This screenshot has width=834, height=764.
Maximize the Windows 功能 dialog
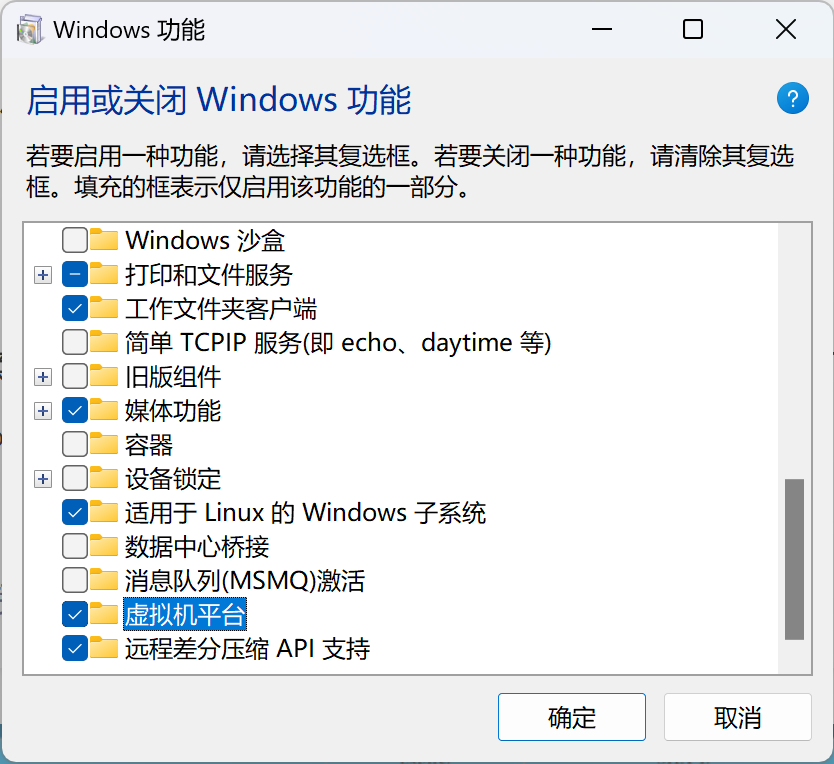[693, 29]
